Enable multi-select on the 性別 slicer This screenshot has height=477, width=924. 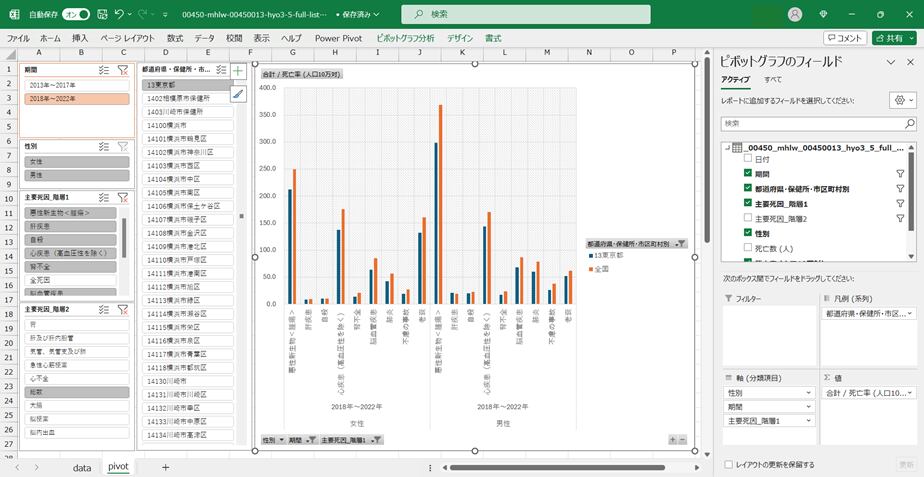tap(104, 146)
